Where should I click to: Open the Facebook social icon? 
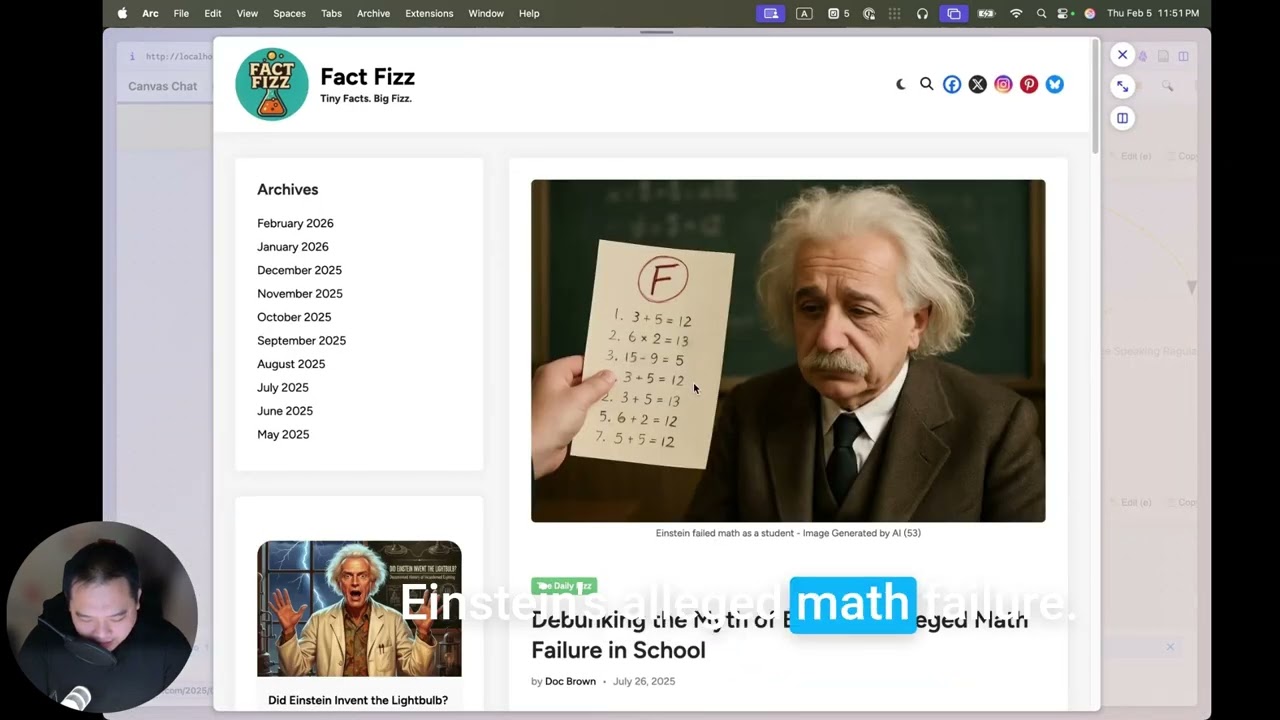coord(952,85)
